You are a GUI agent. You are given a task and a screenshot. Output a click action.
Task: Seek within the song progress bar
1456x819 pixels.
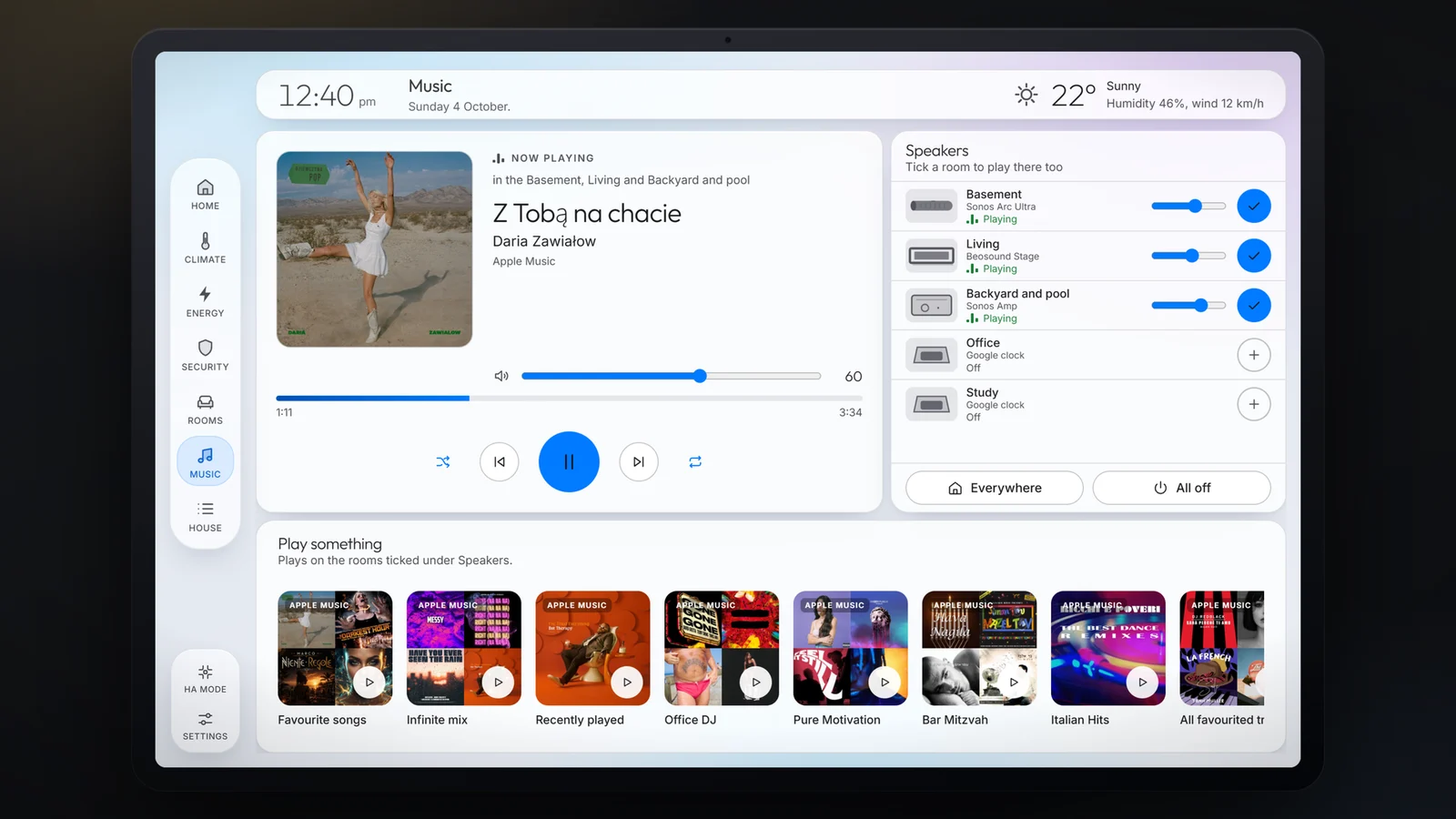570,398
